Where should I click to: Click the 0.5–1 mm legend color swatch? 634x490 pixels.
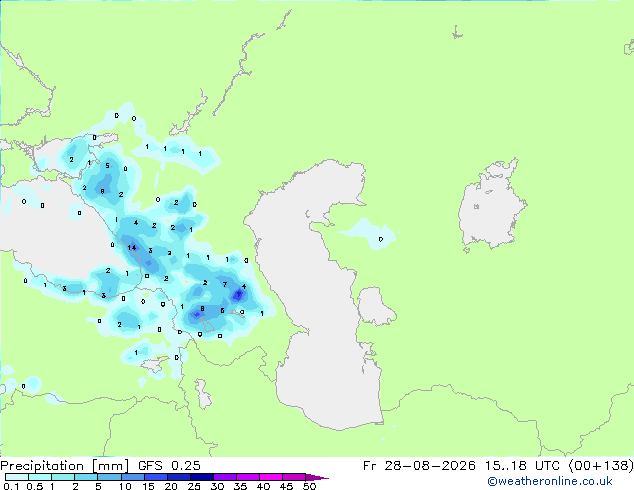tap(40, 477)
